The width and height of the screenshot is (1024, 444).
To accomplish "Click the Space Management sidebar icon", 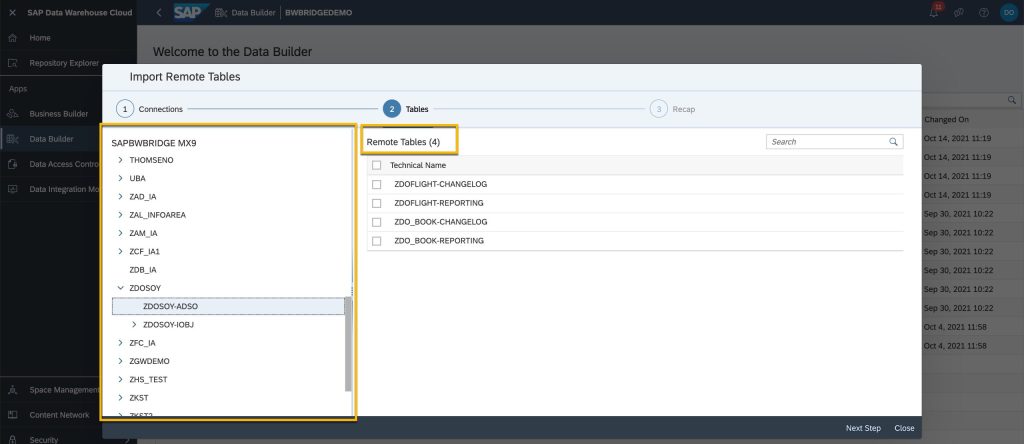I will 12,390.
